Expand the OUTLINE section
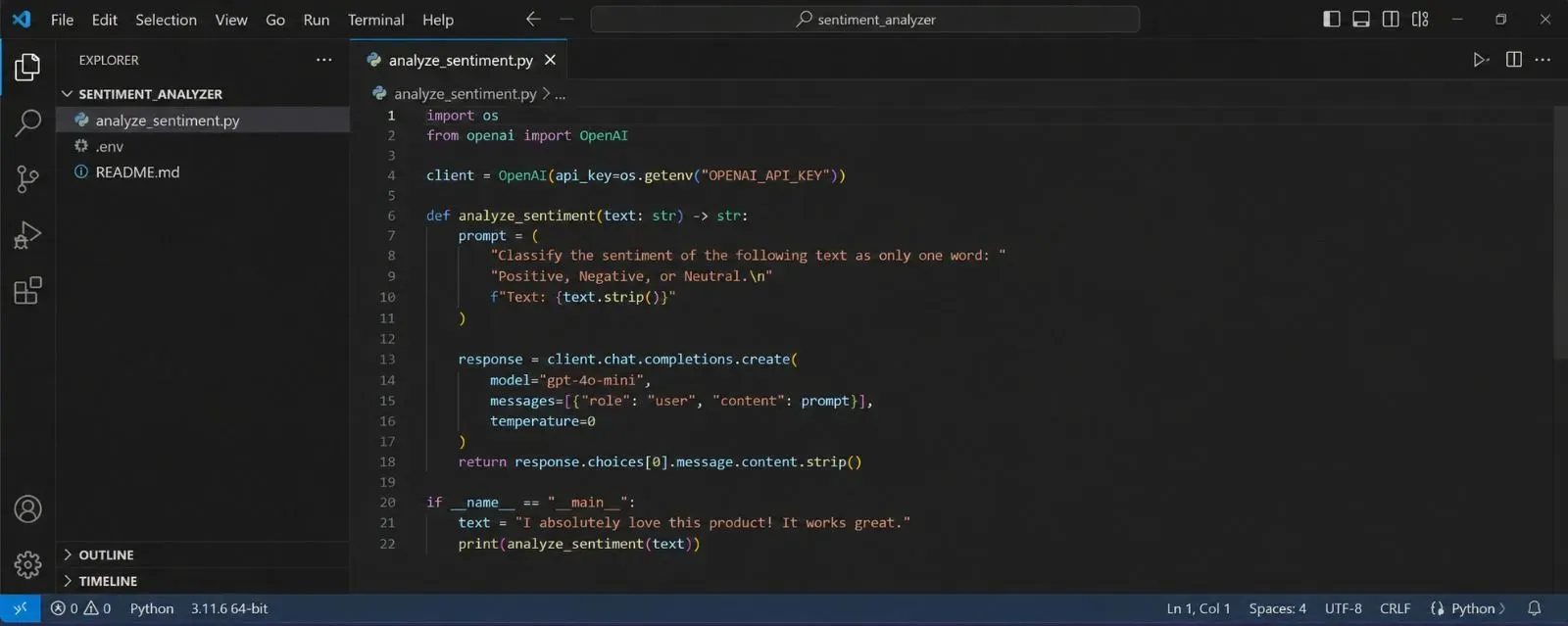The image size is (1568, 626). [203, 554]
